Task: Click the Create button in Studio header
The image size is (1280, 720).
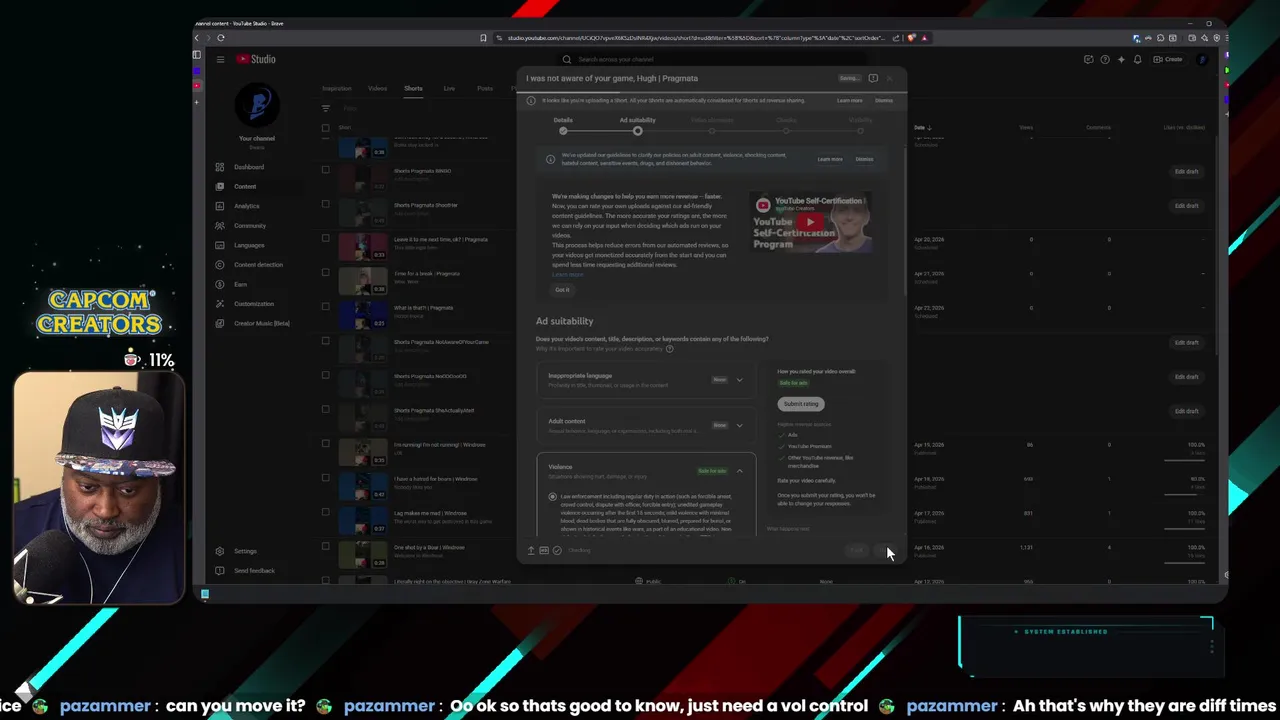Action: (x=1168, y=59)
